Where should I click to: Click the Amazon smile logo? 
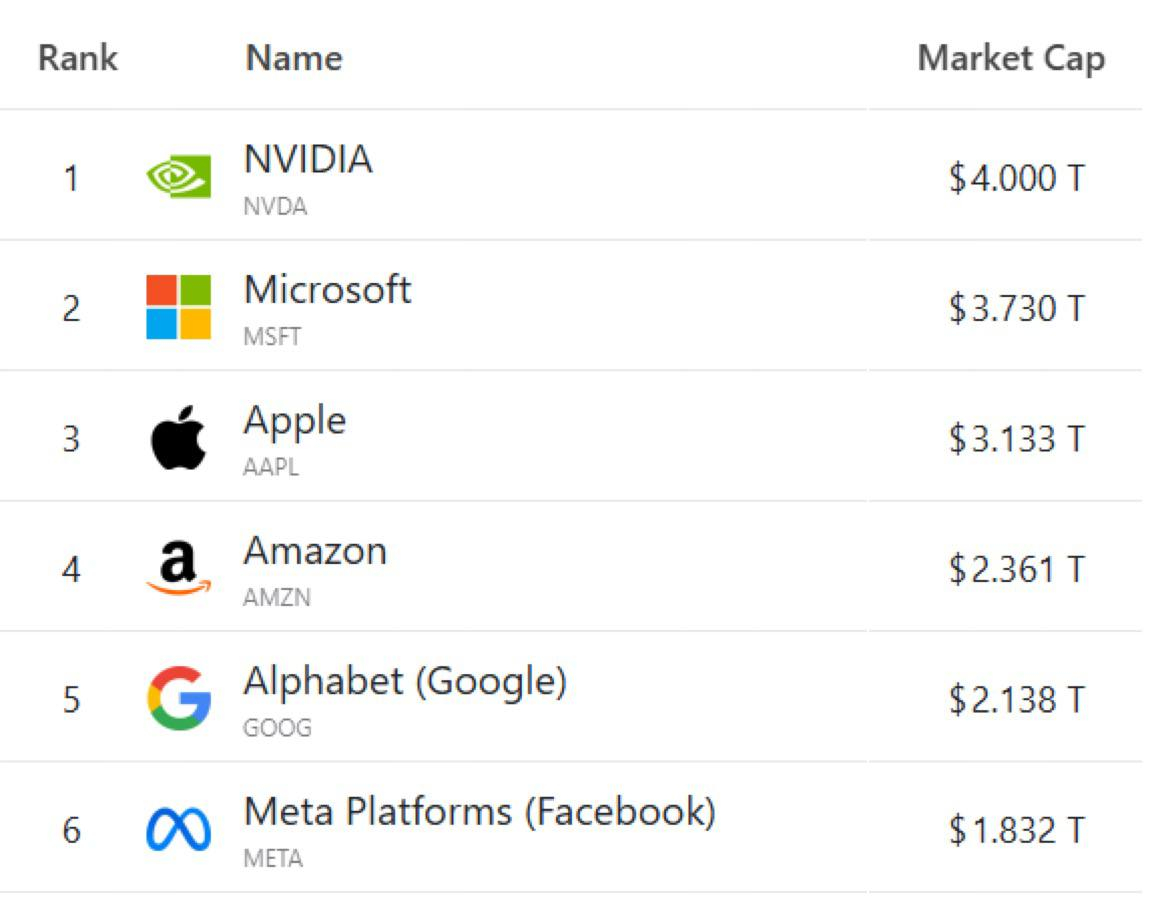coord(178,568)
